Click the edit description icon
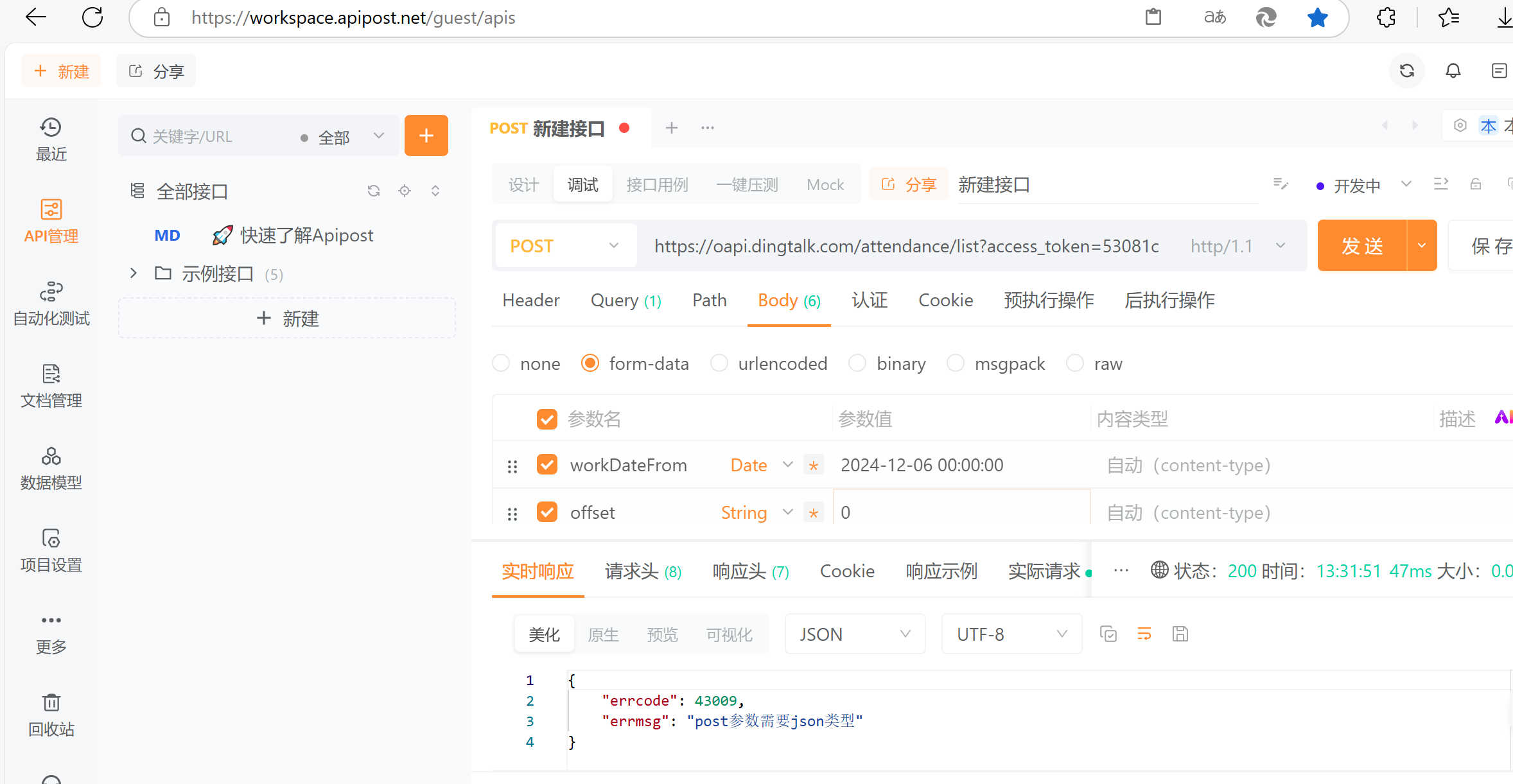Screen dimensions: 1513x784 point(1281,184)
